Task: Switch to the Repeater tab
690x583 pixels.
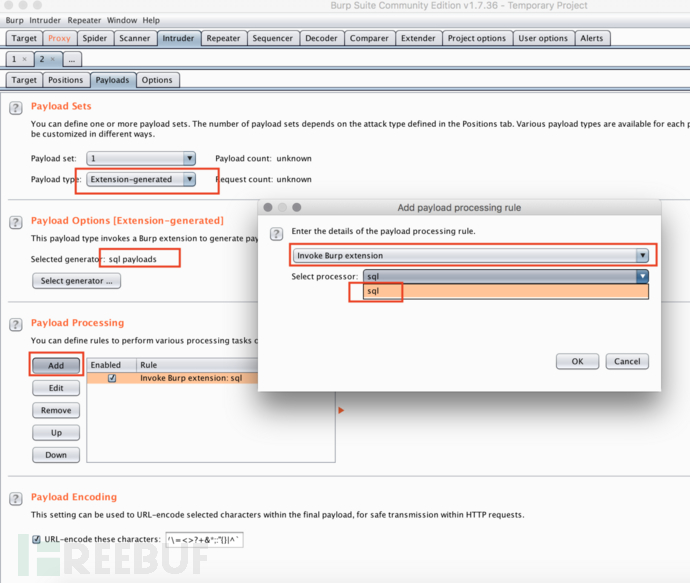Action: click(223, 38)
